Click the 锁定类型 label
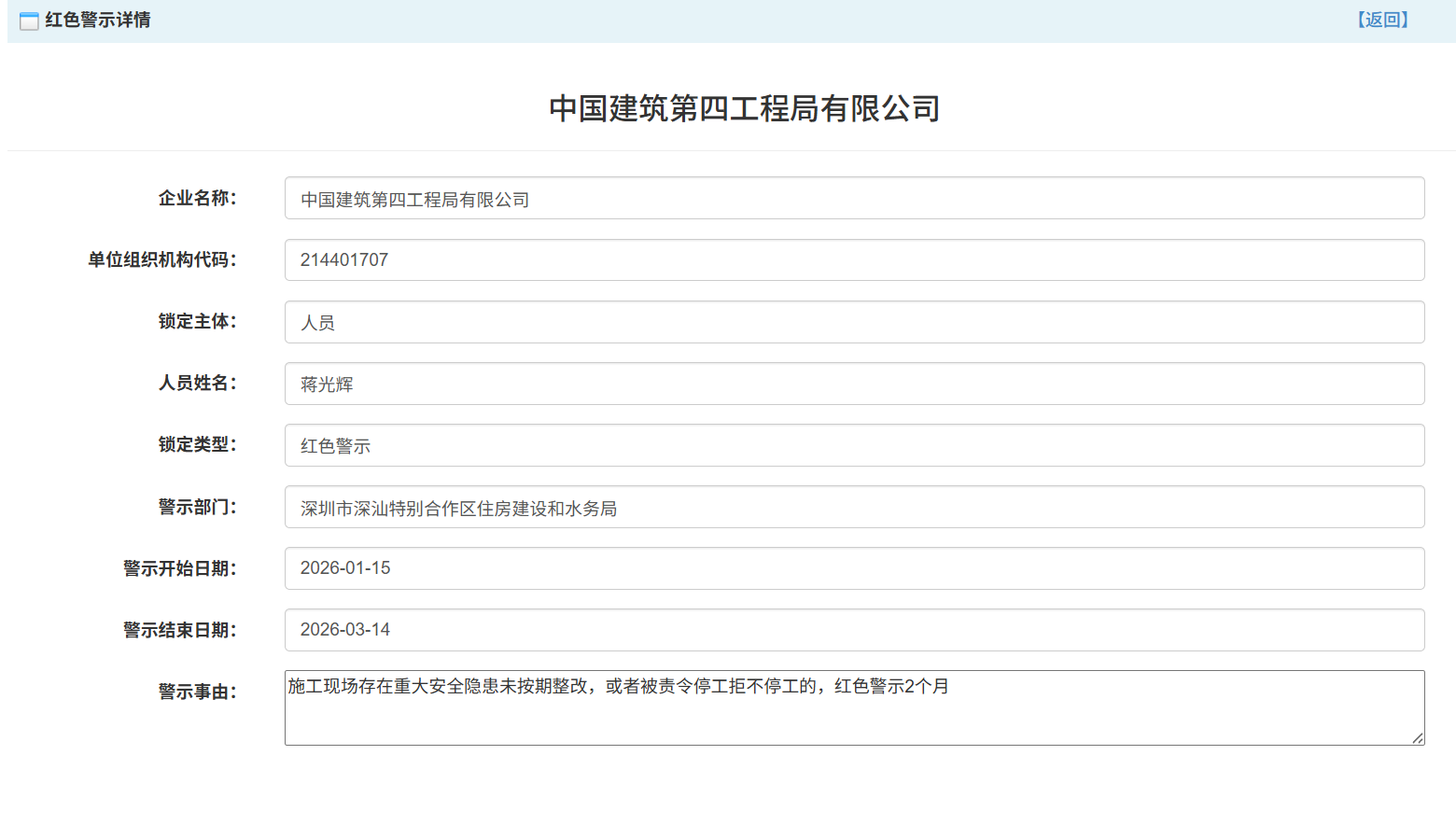The height and width of the screenshot is (825, 1456). tap(197, 444)
